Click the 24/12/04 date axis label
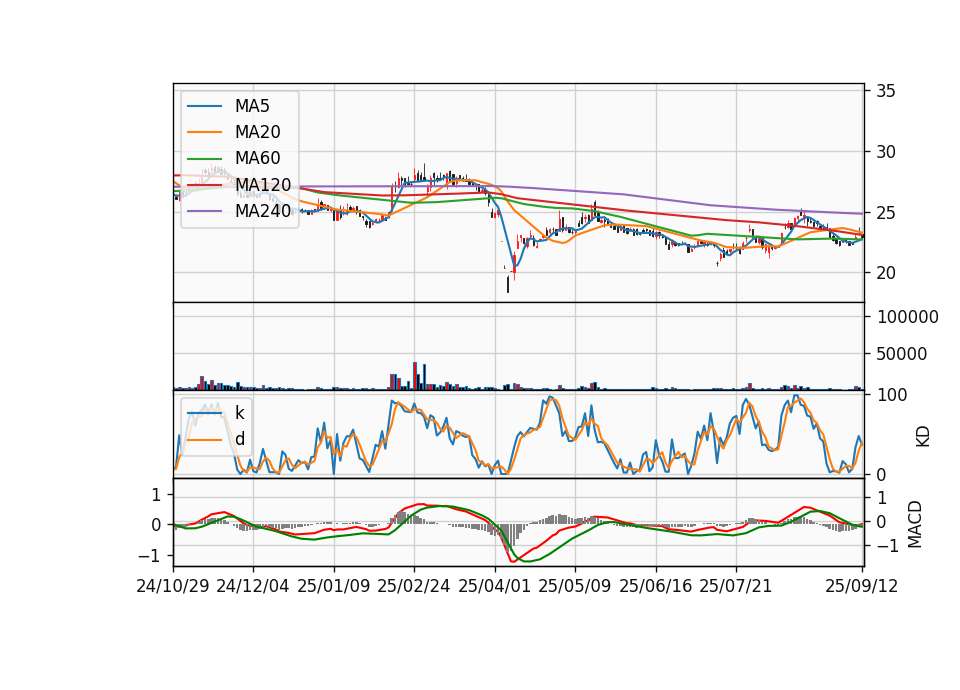The width and height of the screenshot is (960, 690). (253, 586)
